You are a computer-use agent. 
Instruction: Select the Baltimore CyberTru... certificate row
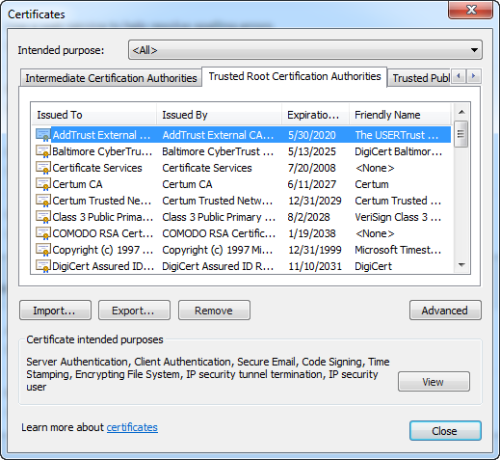[243, 151]
